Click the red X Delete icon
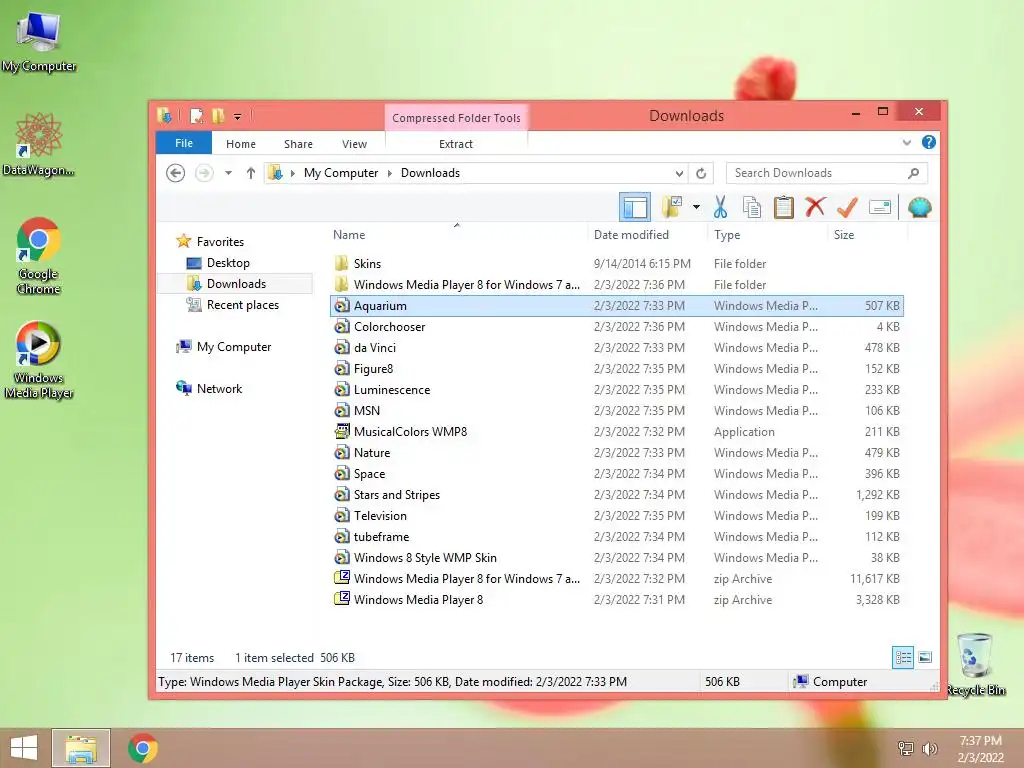Image resolution: width=1024 pixels, height=768 pixels. [x=814, y=208]
